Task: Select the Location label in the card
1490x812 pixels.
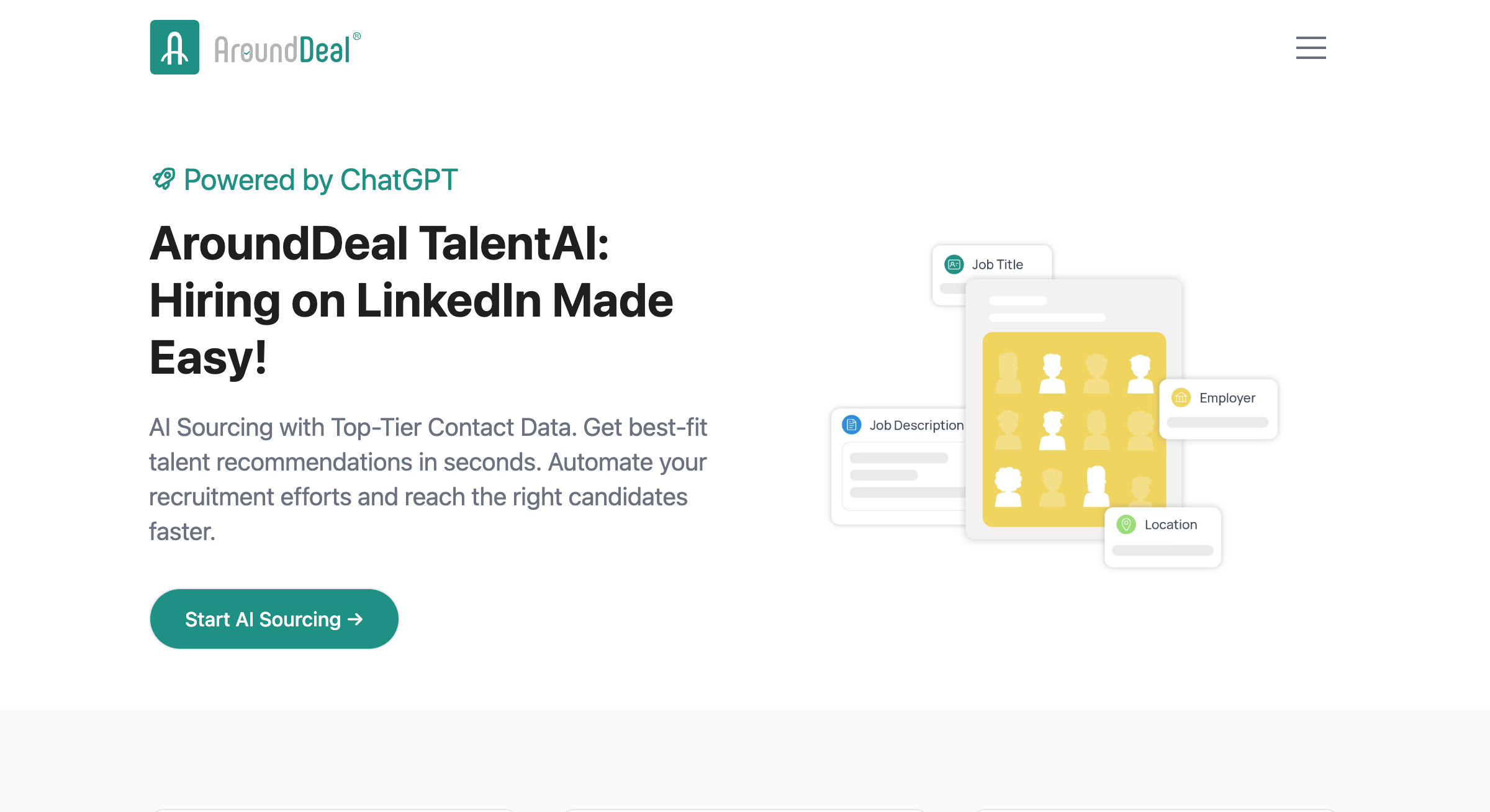Action: click(x=1171, y=525)
